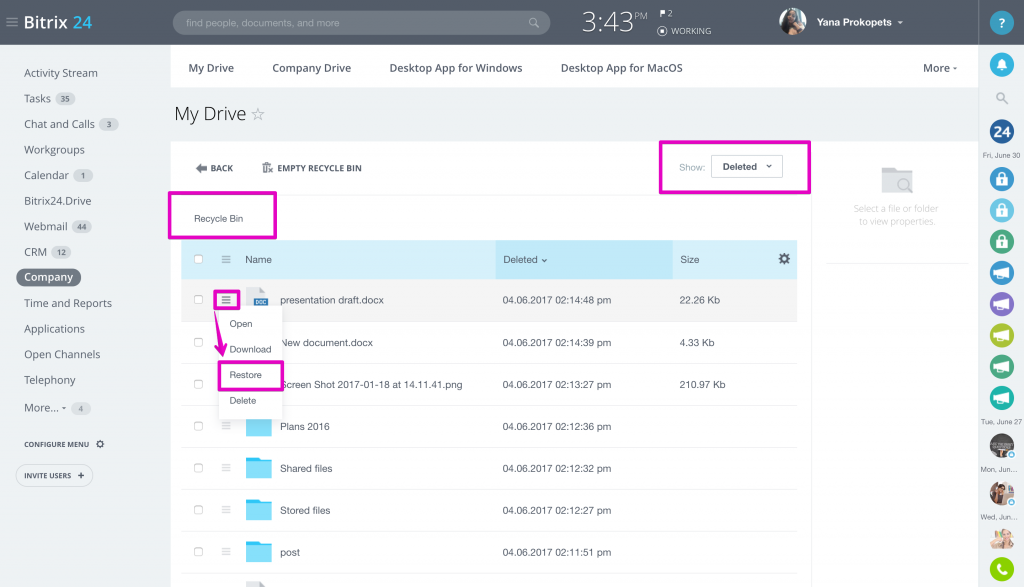The width and height of the screenshot is (1024, 587).
Task: Open row menu for Stored files folder
Action: (226, 510)
